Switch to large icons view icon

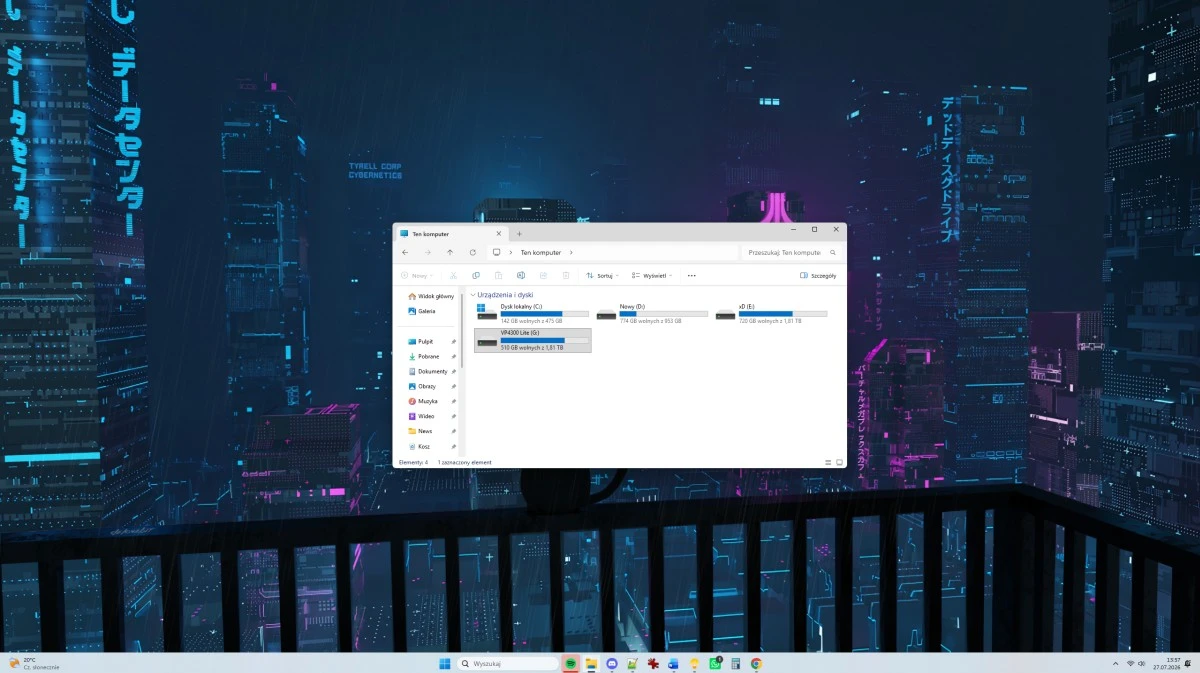coord(839,462)
